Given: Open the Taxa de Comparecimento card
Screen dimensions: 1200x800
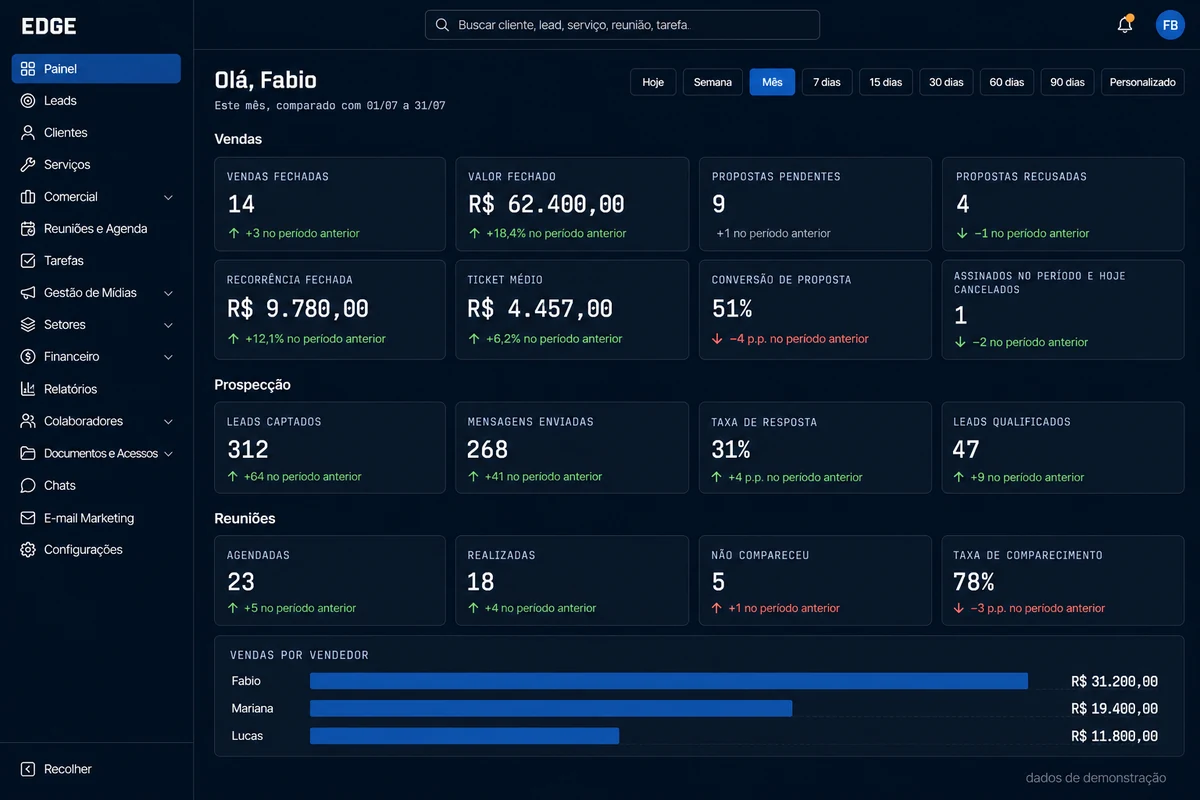Looking at the screenshot, I should click(1063, 581).
